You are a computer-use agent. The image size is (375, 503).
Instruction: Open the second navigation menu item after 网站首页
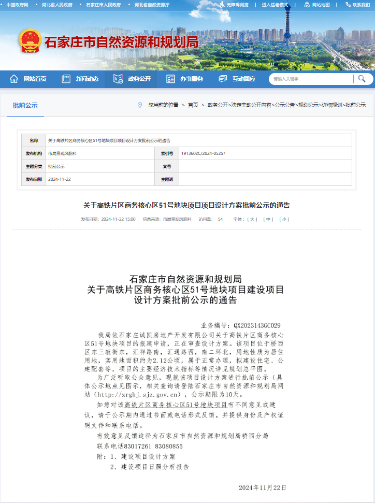click(x=87, y=79)
